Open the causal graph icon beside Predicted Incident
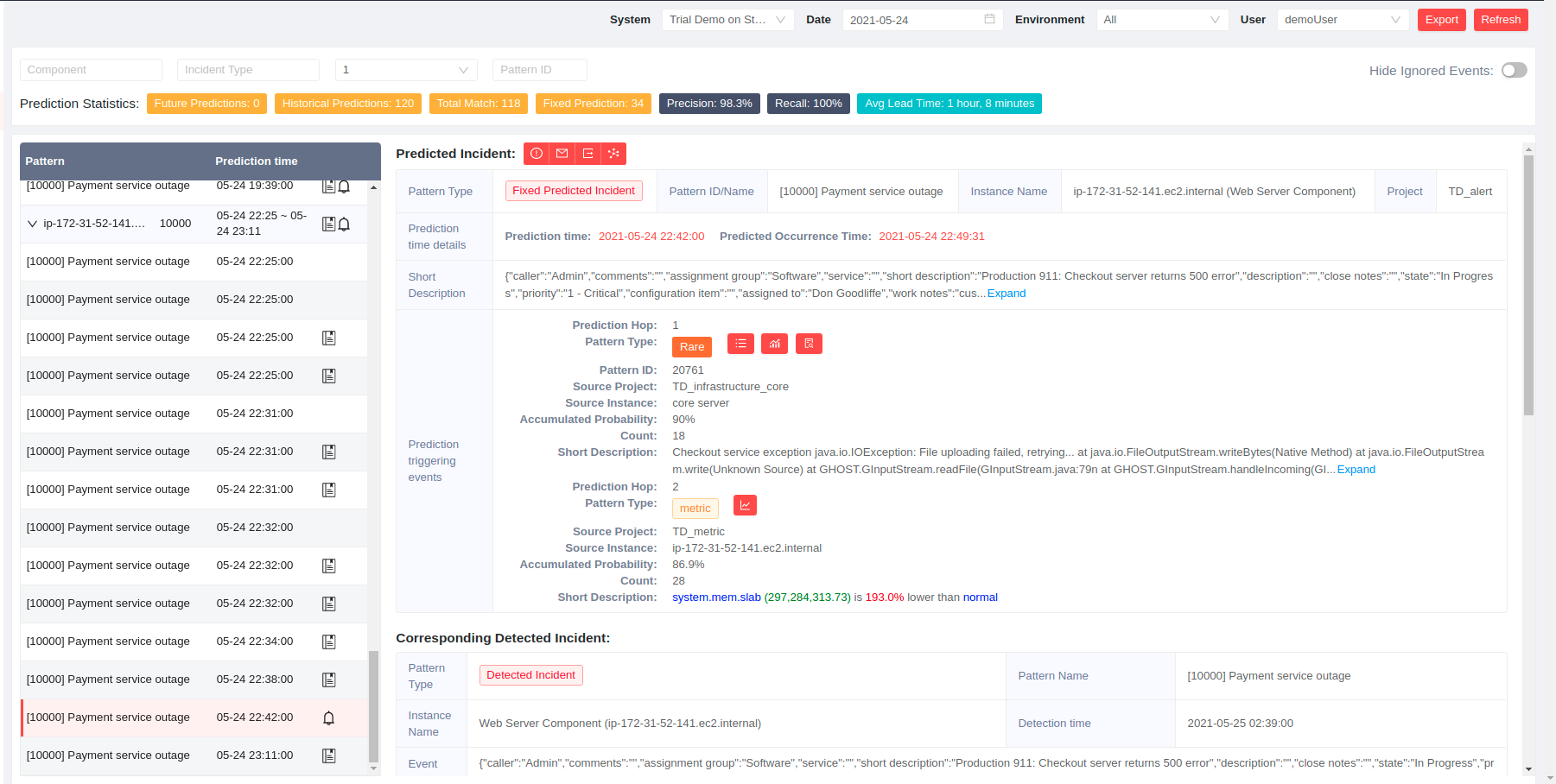The height and width of the screenshot is (784, 1556). click(613, 154)
